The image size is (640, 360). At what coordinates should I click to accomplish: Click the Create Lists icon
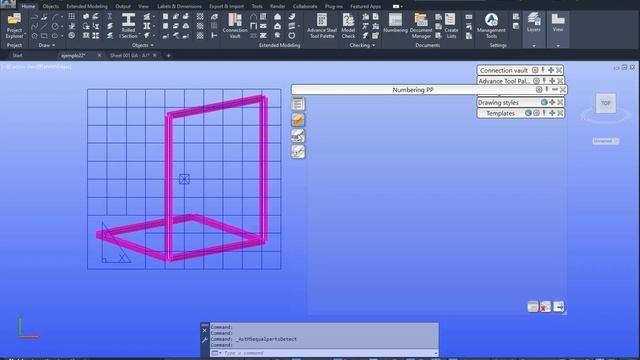coord(451,26)
